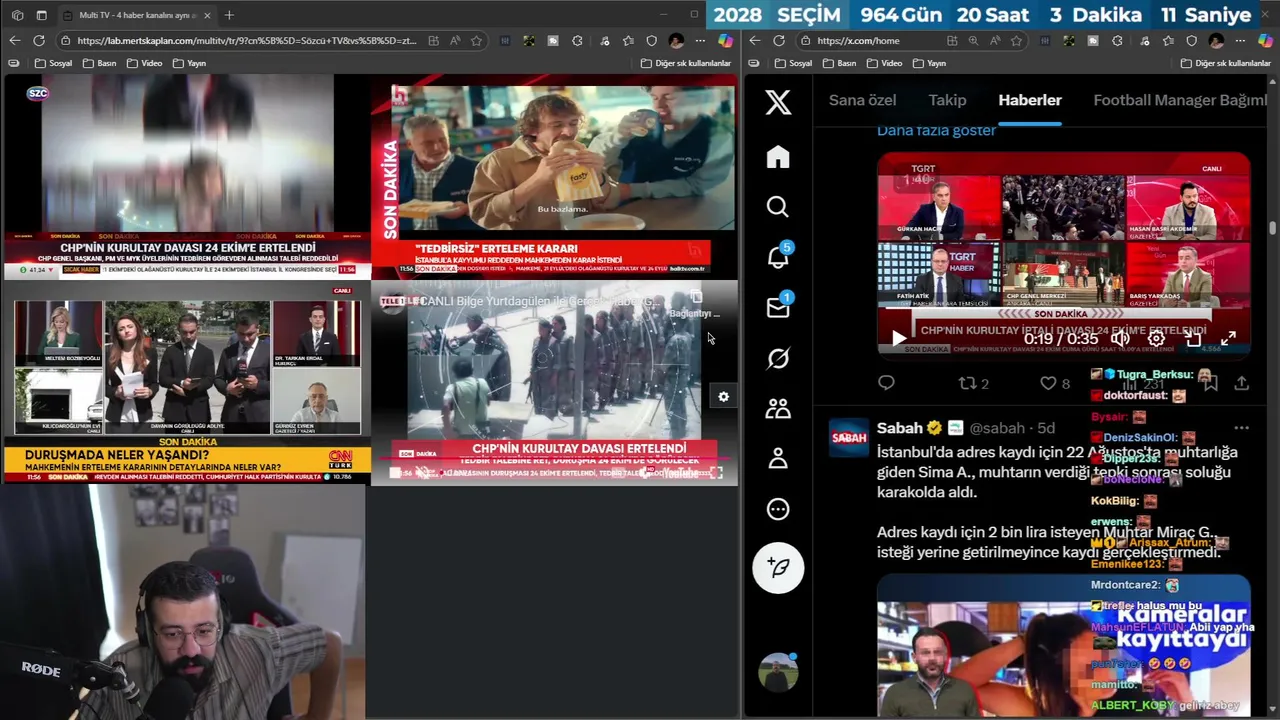Open new tab in left browser
The height and width of the screenshot is (720, 1280).
point(229,15)
